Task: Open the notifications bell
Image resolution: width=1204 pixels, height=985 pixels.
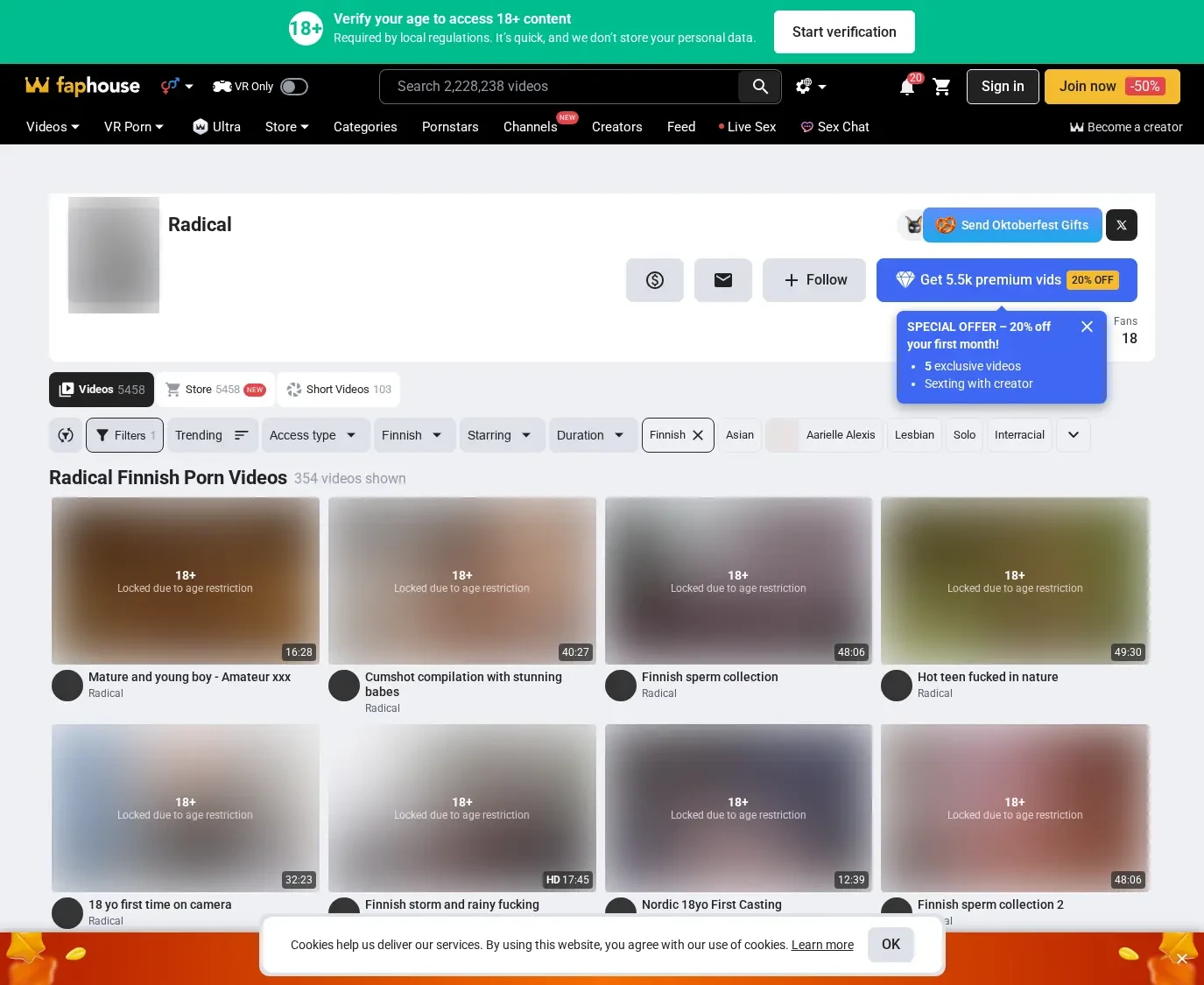Action: [x=907, y=87]
